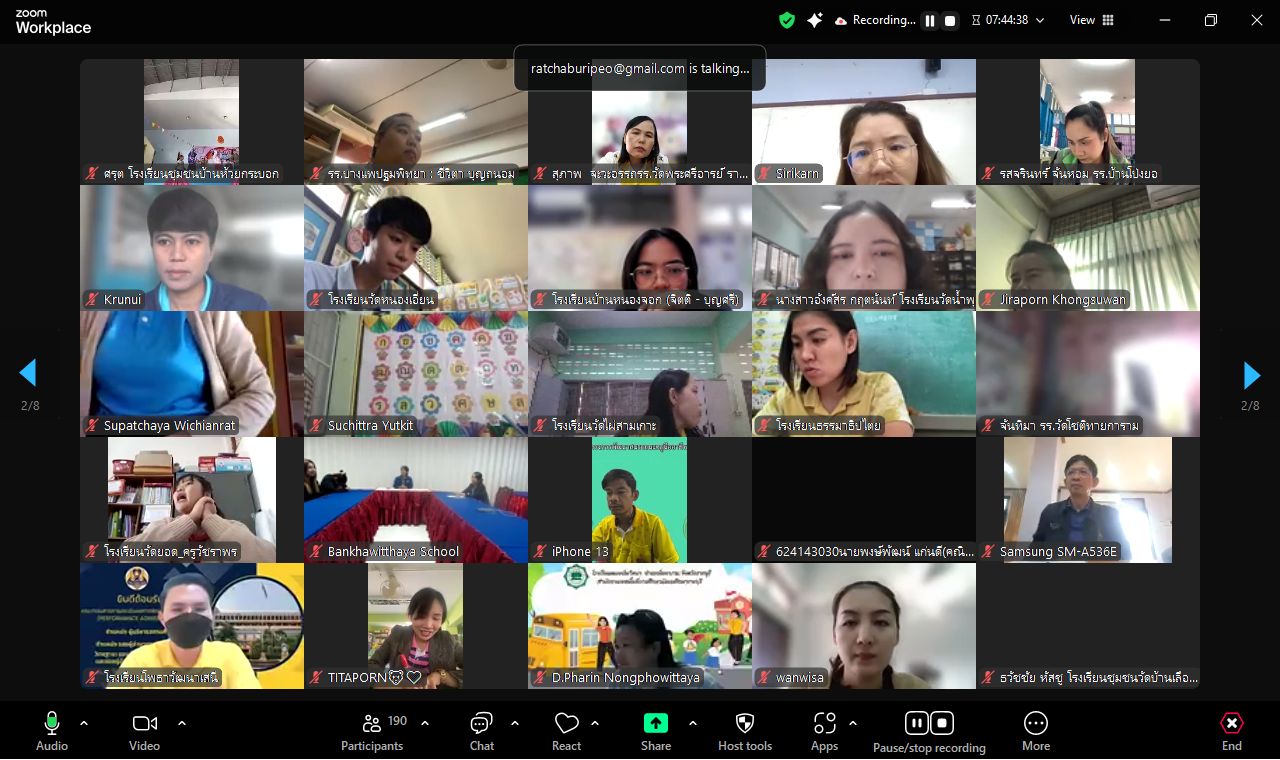The image size is (1280, 760).
Task: Expand the audio options chevron
Action: click(84, 722)
